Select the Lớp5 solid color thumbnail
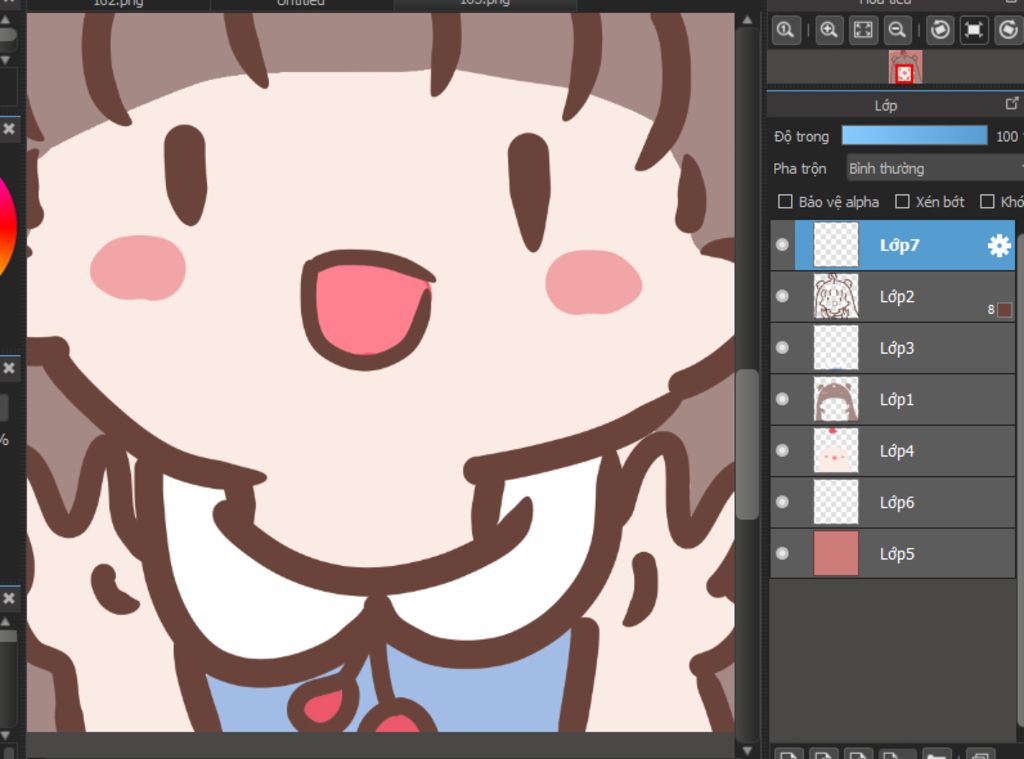This screenshot has height=759, width=1024. click(x=836, y=553)
